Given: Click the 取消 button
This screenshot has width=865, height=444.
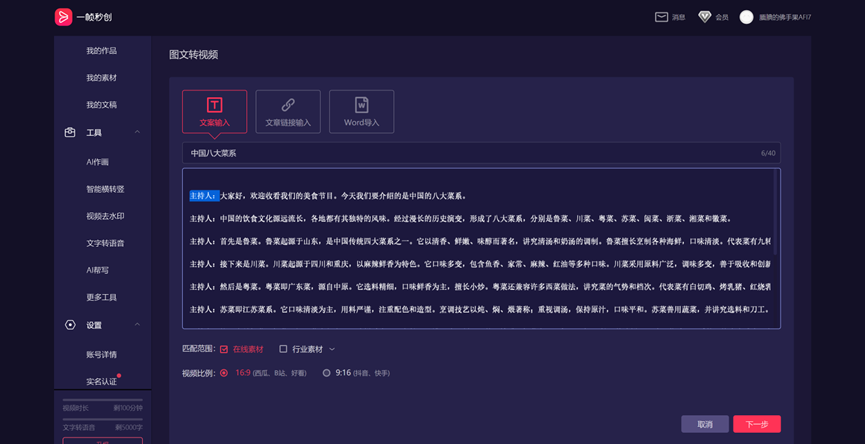Looking at the screenshot, I should click(705, 424).
